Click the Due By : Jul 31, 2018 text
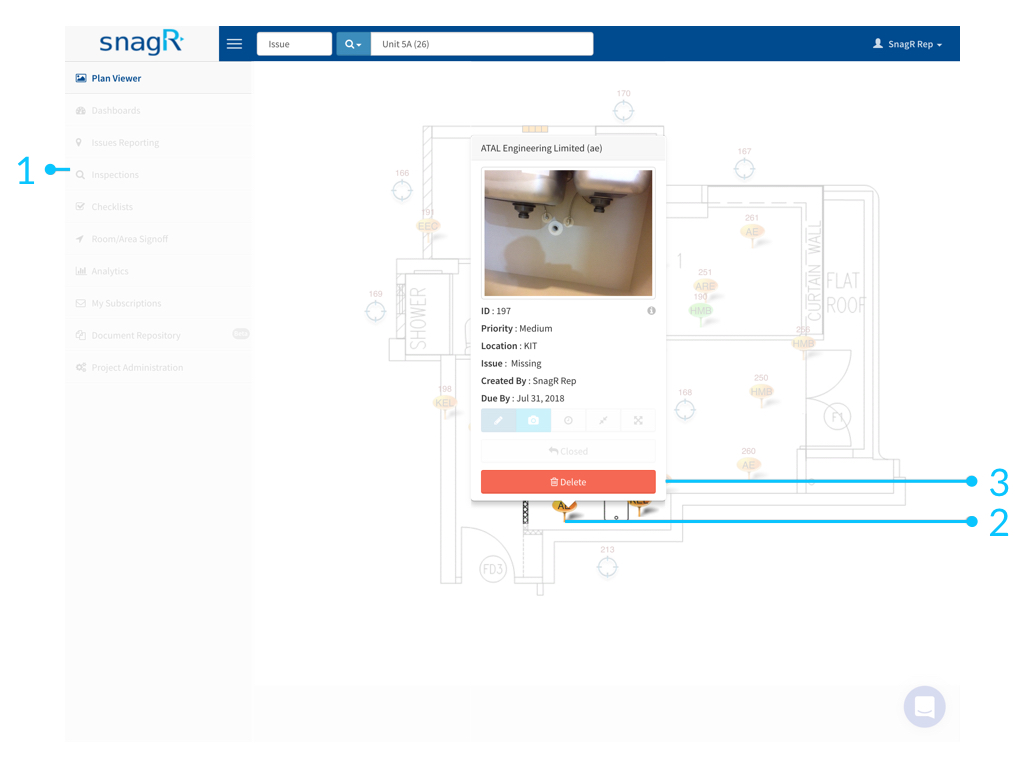This screenshot has width=1024, height=768. click(x=522, y=398)
